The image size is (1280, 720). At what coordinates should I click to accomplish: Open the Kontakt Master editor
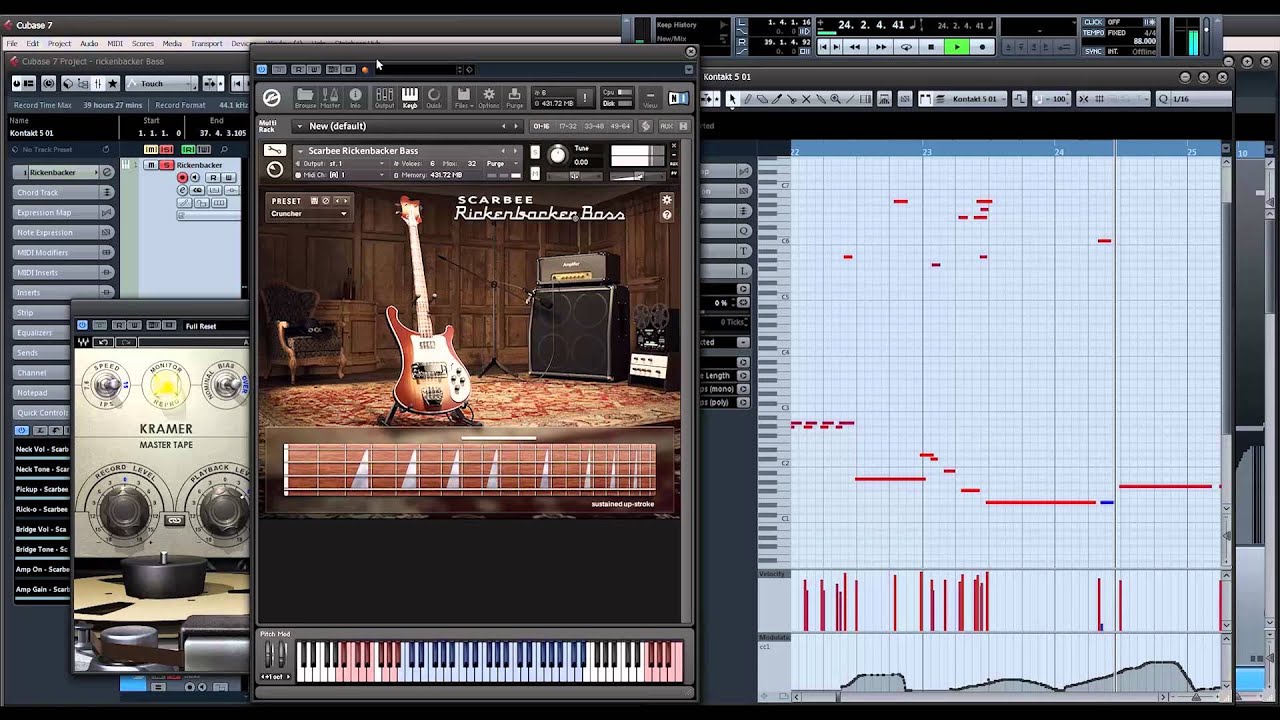pos(330,97)
